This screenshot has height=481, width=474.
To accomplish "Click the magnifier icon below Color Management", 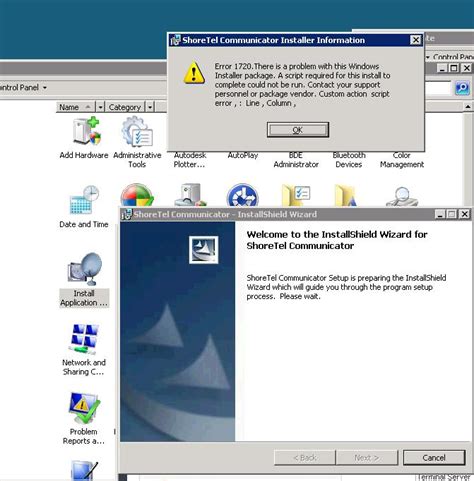I will click(x=402, y=196).
